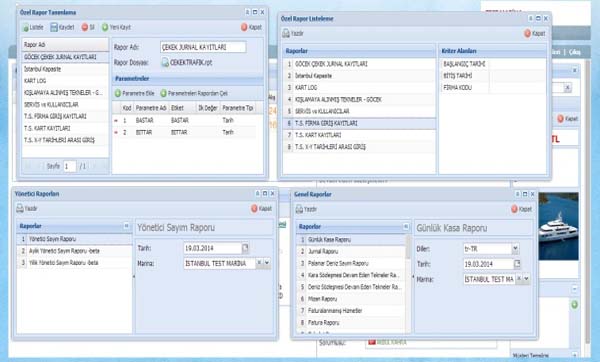Click Parametre Tipi column header
The width and height of the screenshot is (600, 362).
(238, 108)
